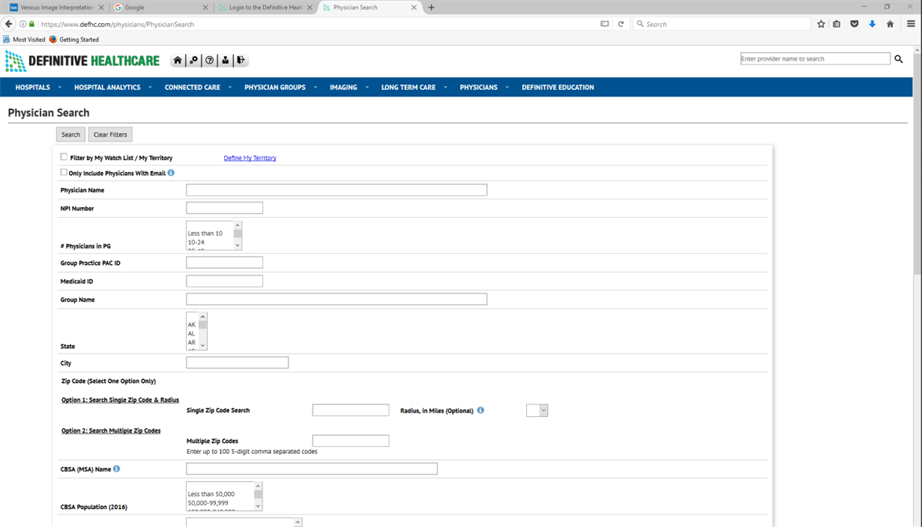
Task: Show site information icon in address bar
Action: tap(22, 24)
